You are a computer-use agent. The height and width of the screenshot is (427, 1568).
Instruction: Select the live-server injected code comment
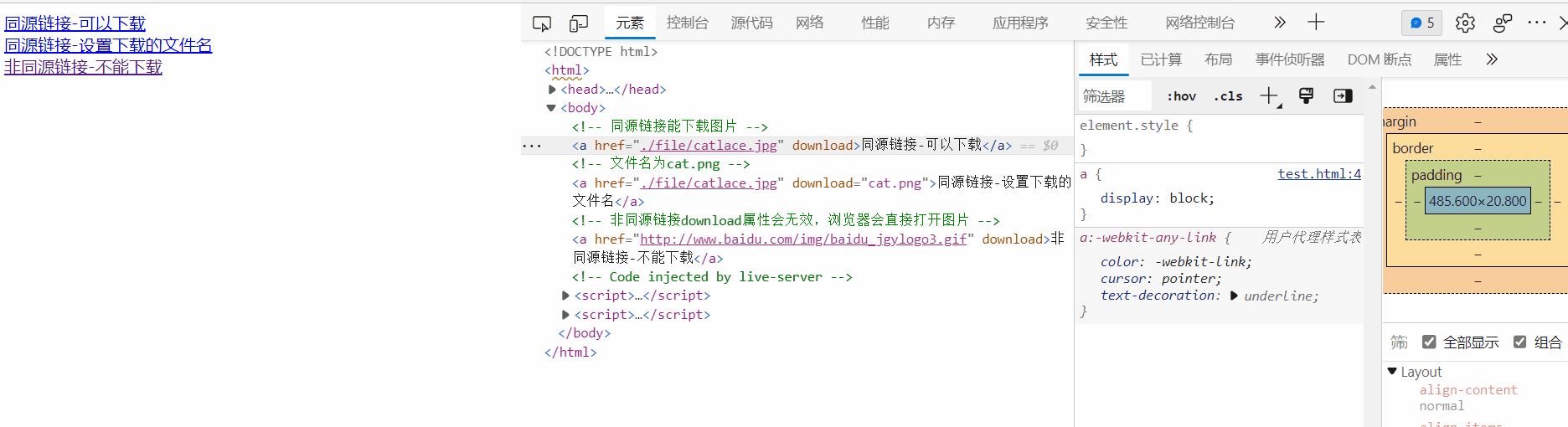tap(712, 277)
